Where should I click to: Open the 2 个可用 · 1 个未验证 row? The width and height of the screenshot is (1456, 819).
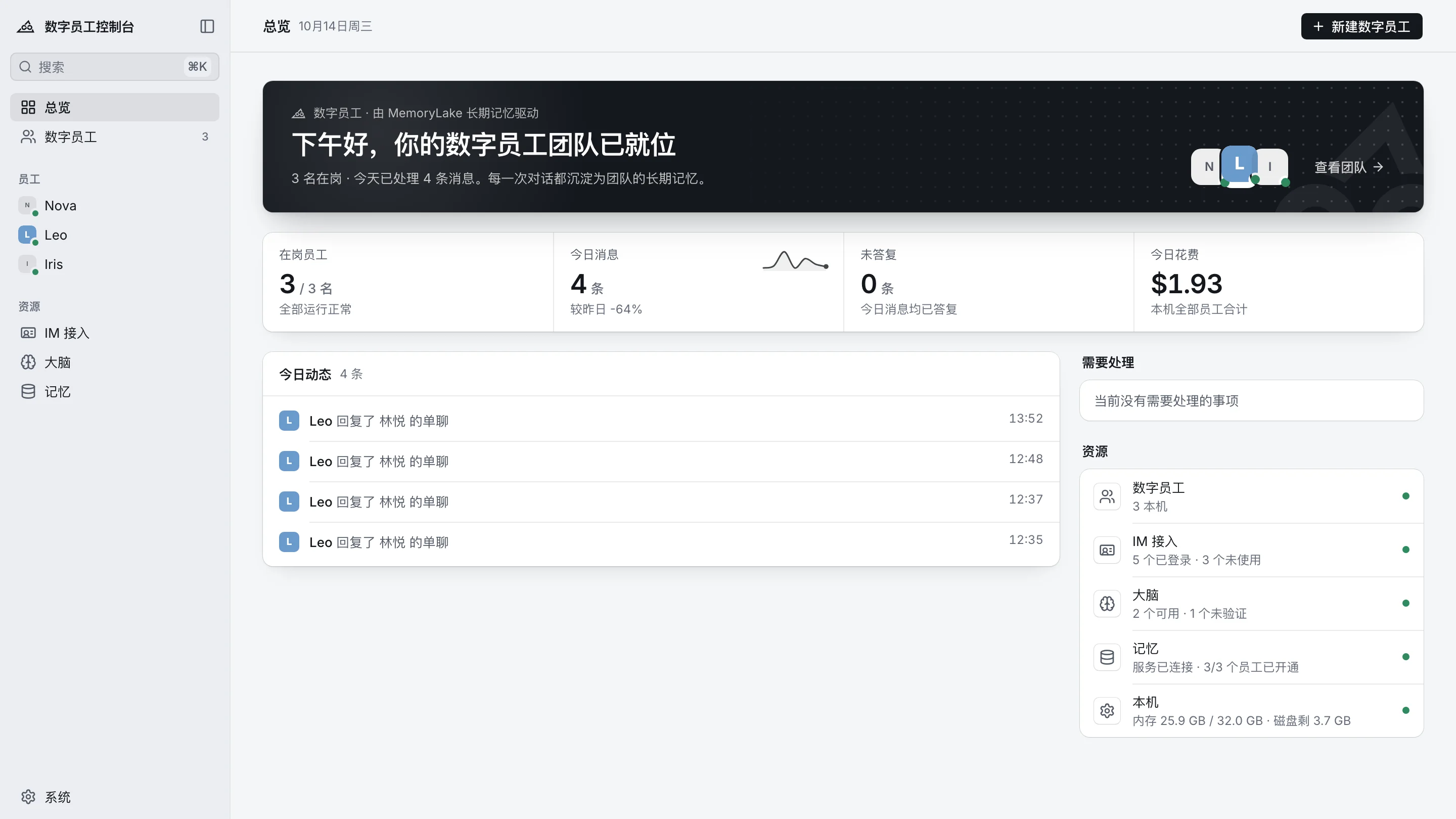(x=1251, y=603)
